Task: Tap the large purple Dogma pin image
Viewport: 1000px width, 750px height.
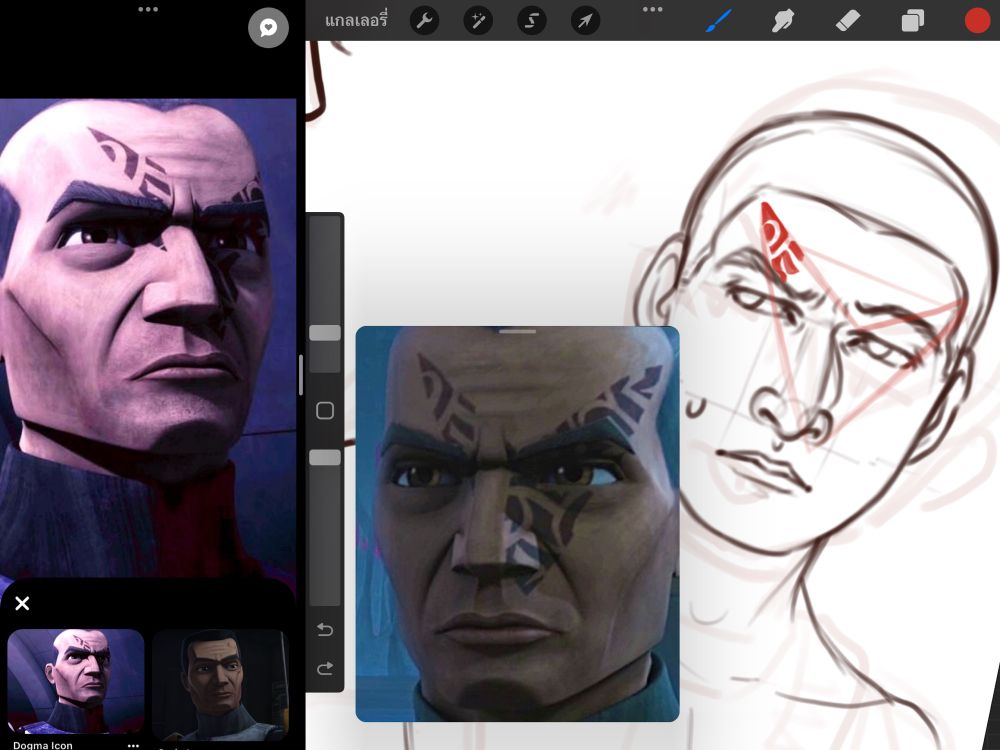Action: 148,338
